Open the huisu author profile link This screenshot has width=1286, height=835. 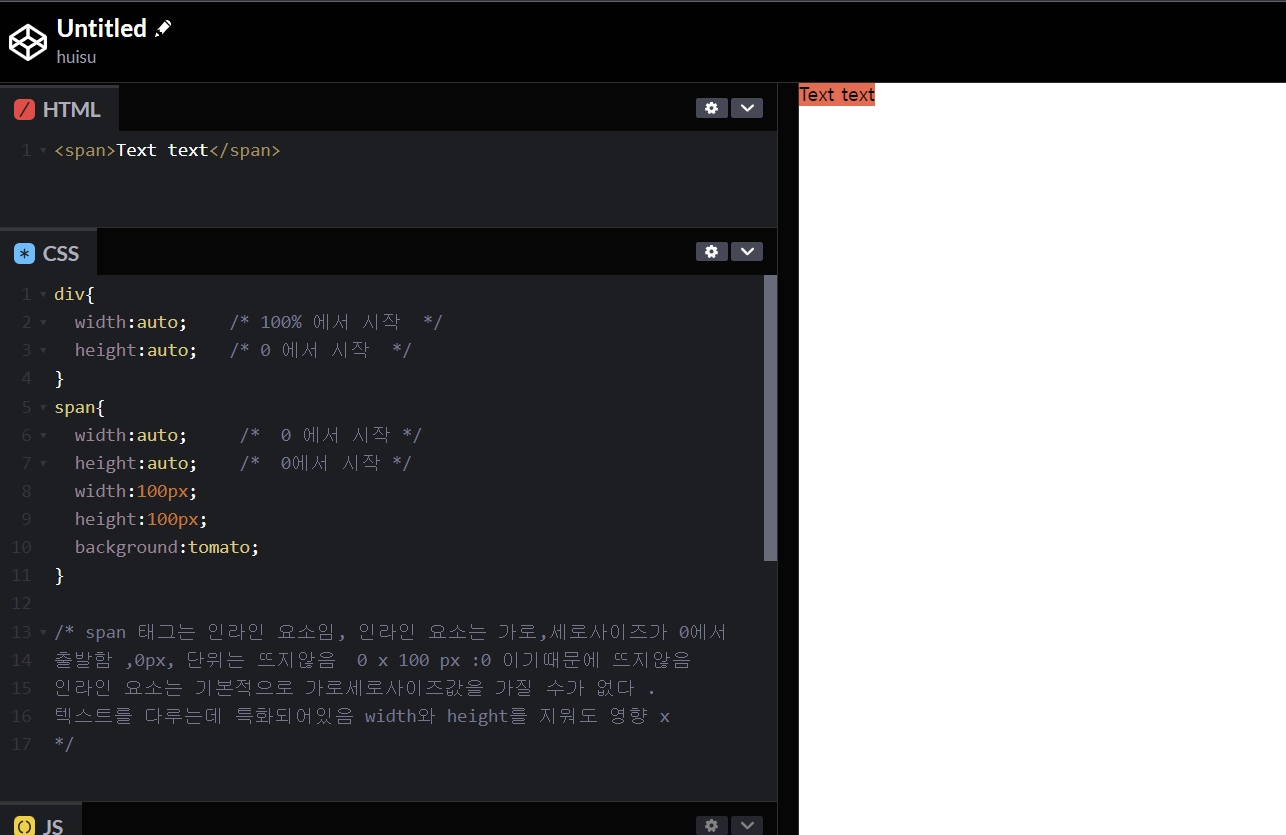pos(76,57)
